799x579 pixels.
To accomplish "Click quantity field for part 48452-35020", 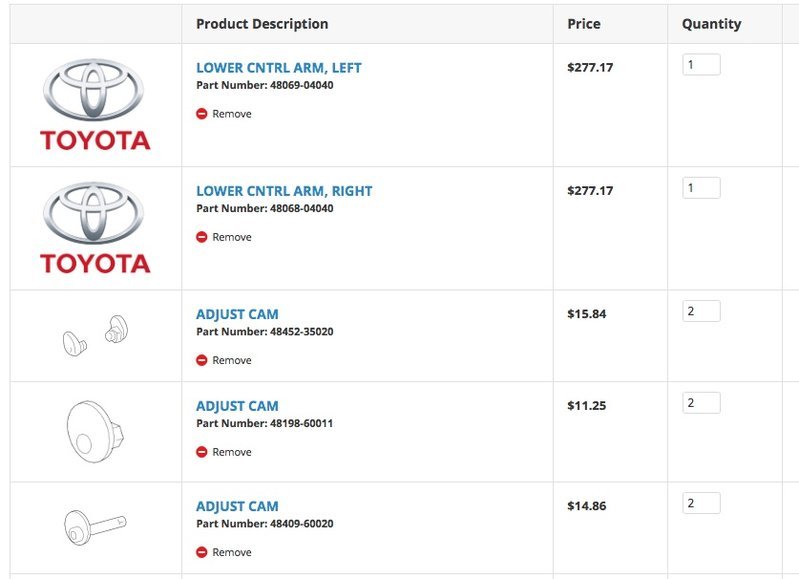I will 701,311.
